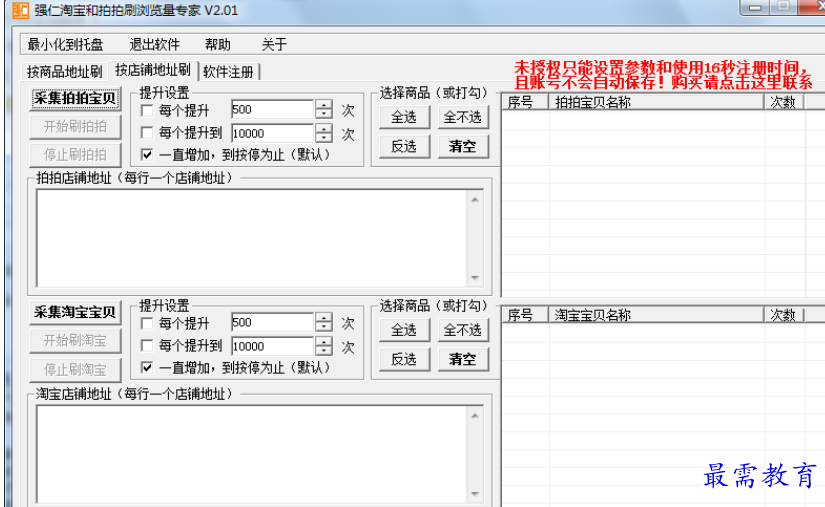Click the 采集拍拍宝贝 button
The image size is (825, 507).
pos(75,98)
